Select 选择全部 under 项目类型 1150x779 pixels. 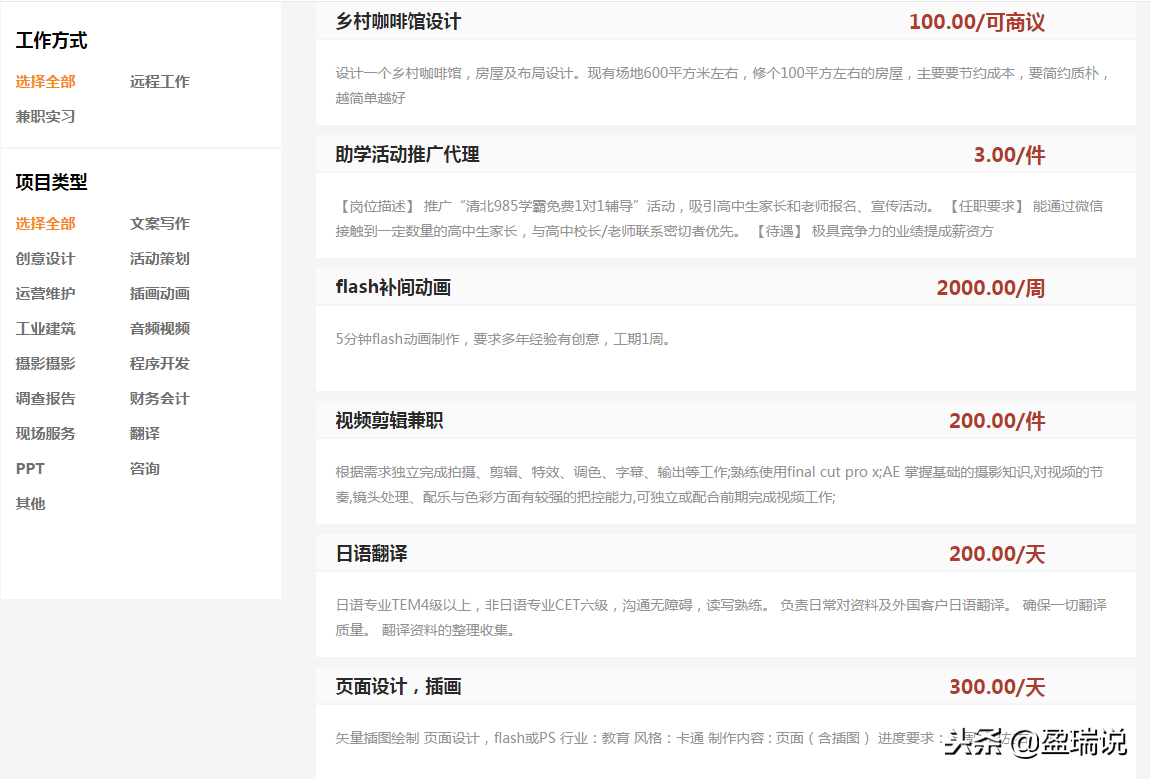pos(45,224)
